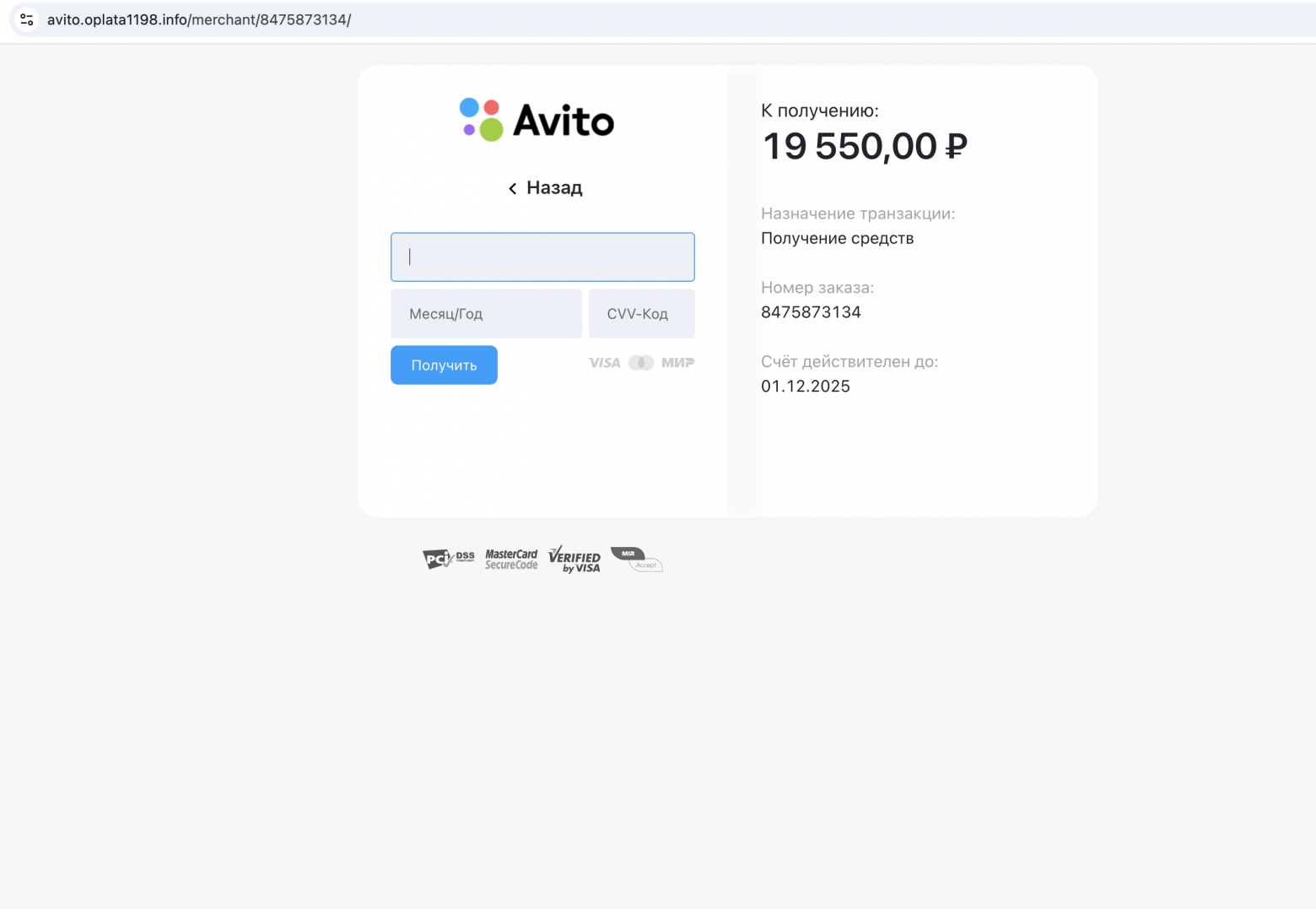
Task: Click the text Получение средств
Action: 838,239
